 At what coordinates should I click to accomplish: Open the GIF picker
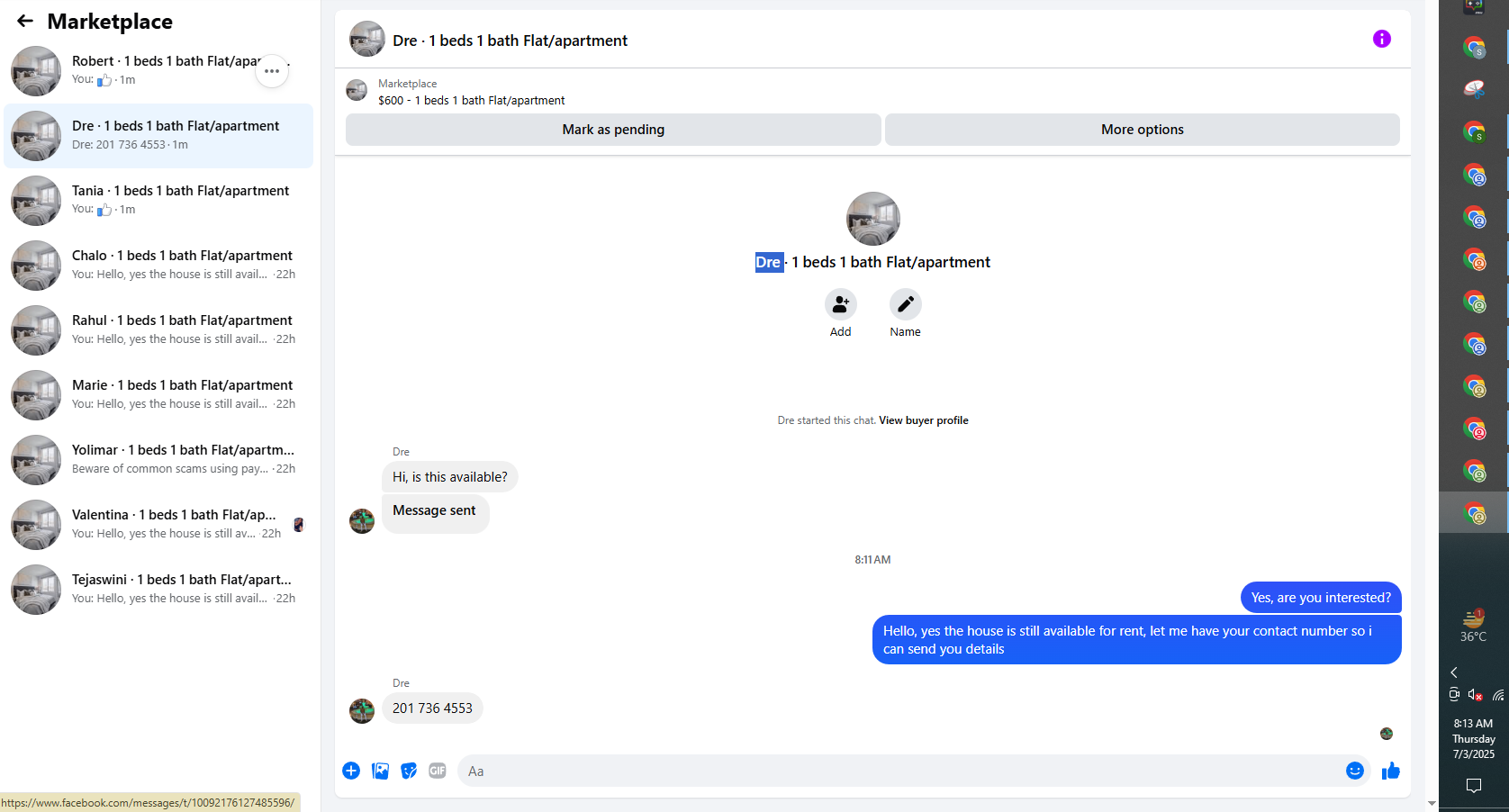coord(438,771)
